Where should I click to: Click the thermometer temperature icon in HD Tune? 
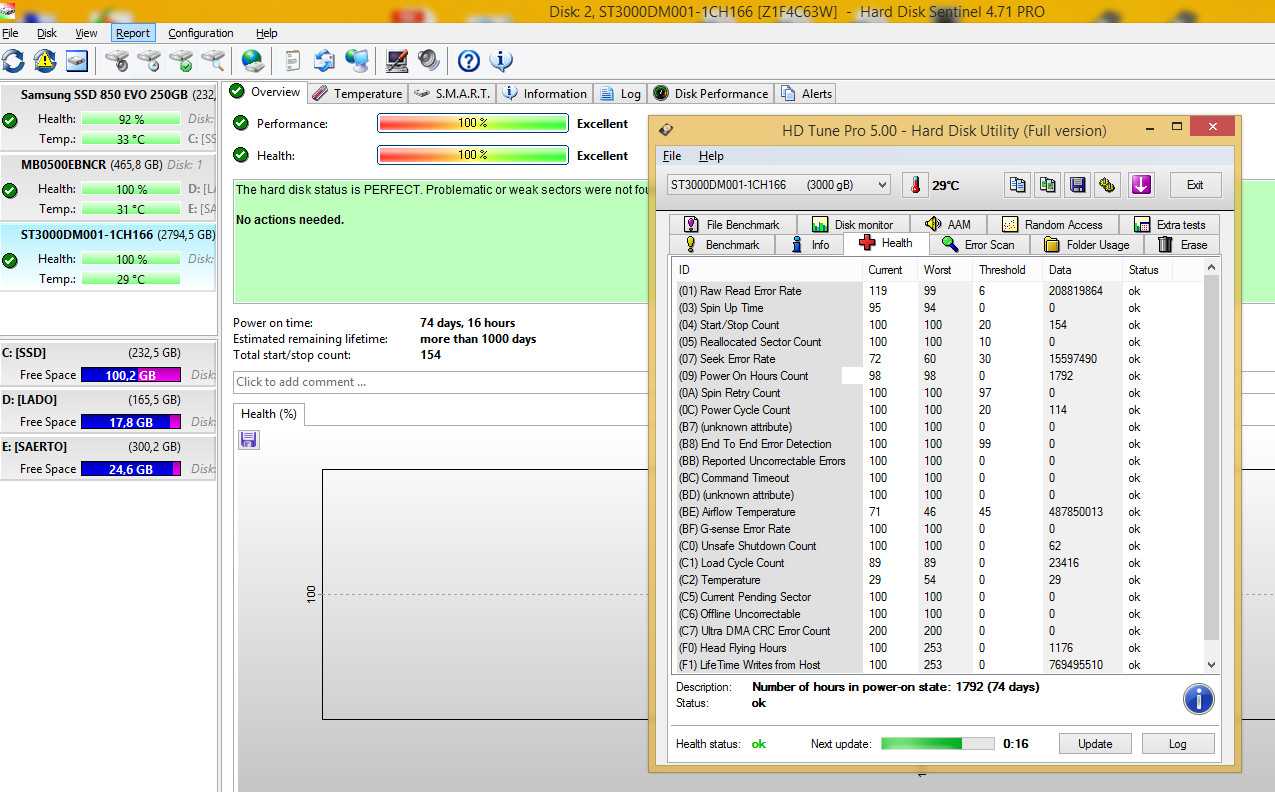click(x=914, y=185)
